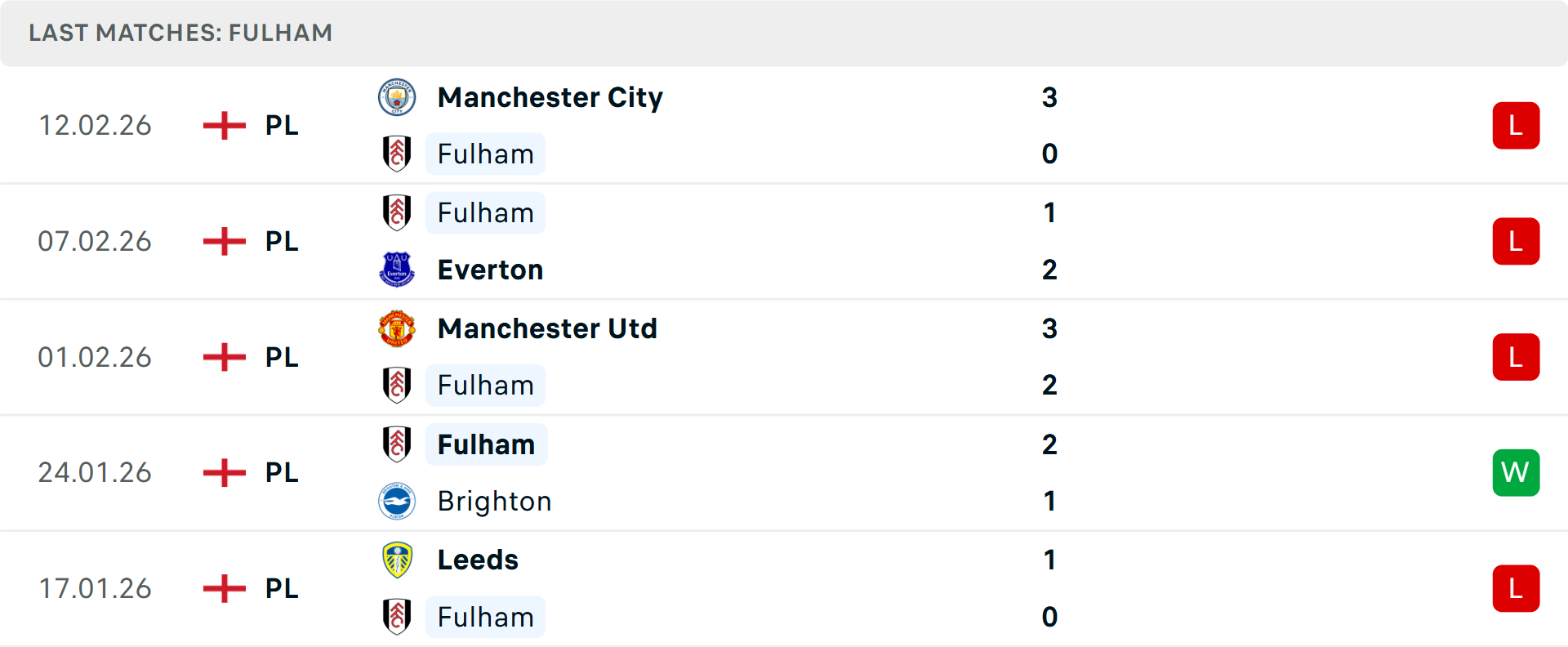Select the Everton club badge
The image size is (1568, 647).
click(x=398, y=269)
